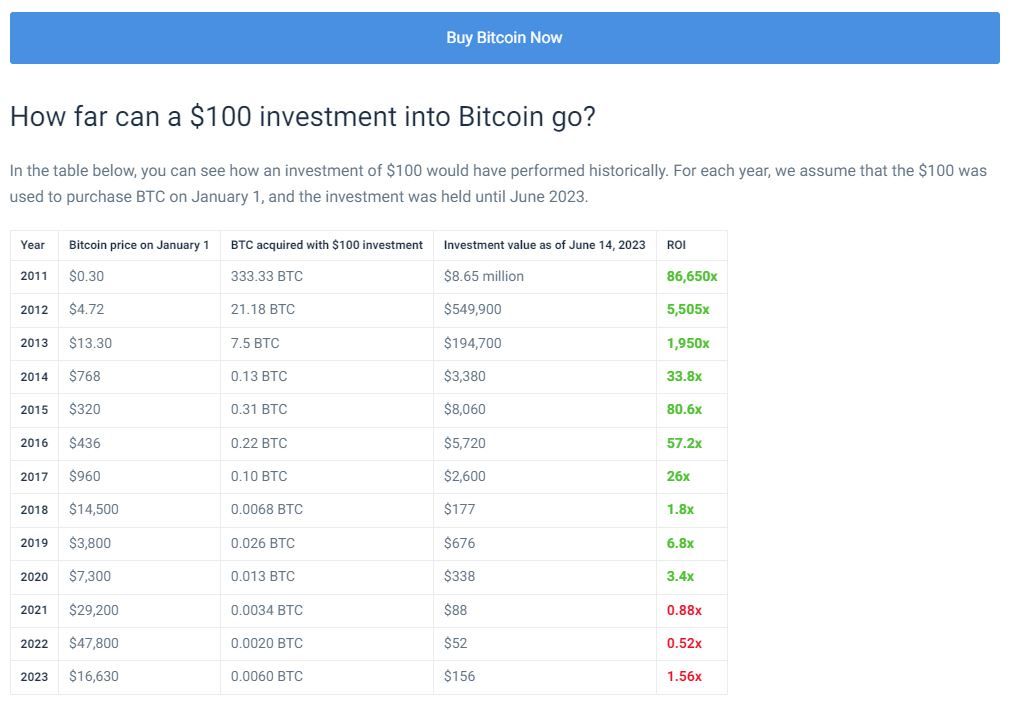Select the 1,950x ROI value
The width and height of the screenshot is (1010, 705).
(x=688, y=343)
